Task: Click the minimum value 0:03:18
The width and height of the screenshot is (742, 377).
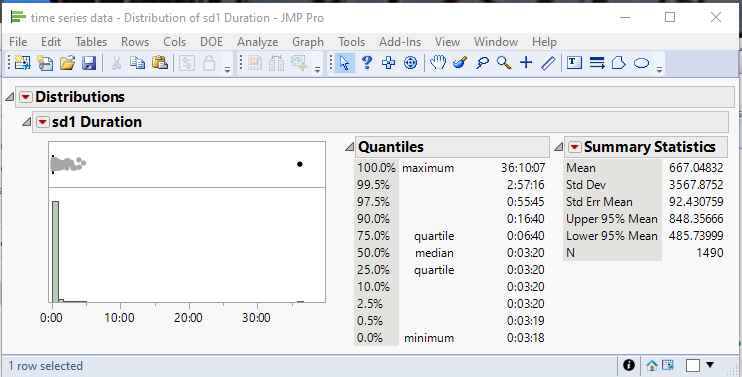Action: (525, 338)
